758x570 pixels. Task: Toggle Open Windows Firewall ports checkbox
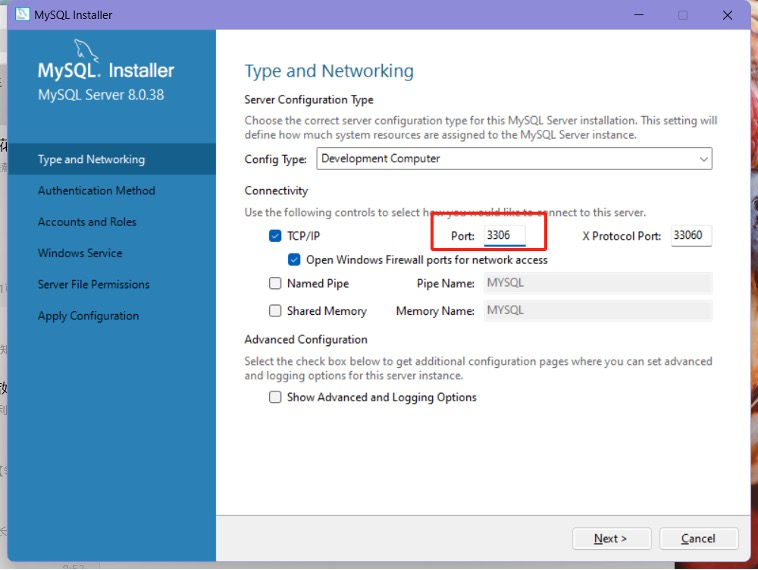(x=294, y=260)
